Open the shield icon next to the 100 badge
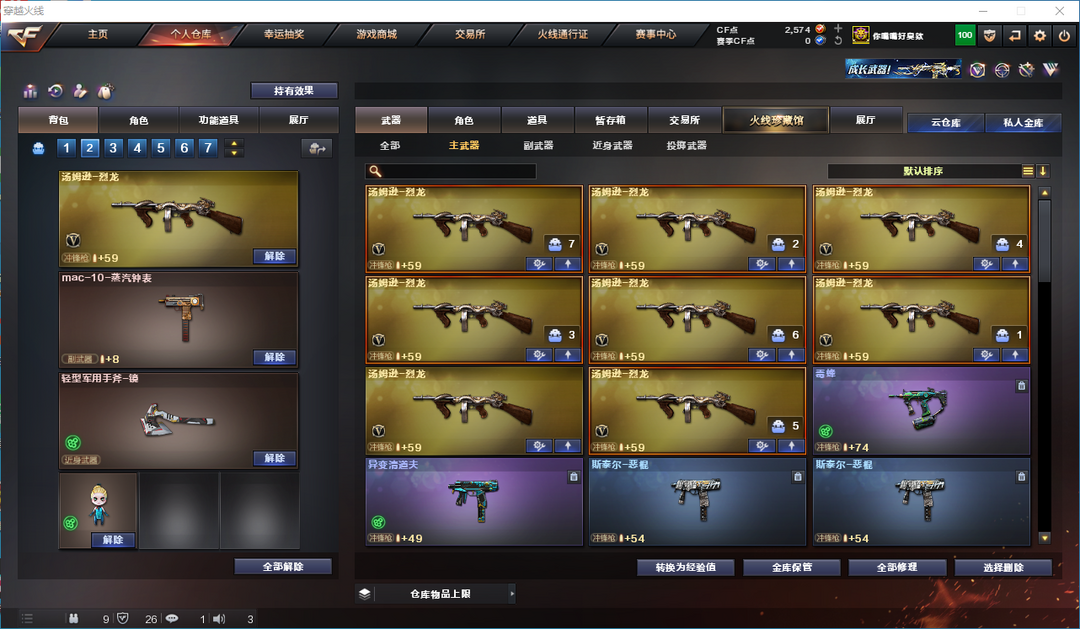The height and width of the screenshot is (629, 1080). tap(990, 35)
